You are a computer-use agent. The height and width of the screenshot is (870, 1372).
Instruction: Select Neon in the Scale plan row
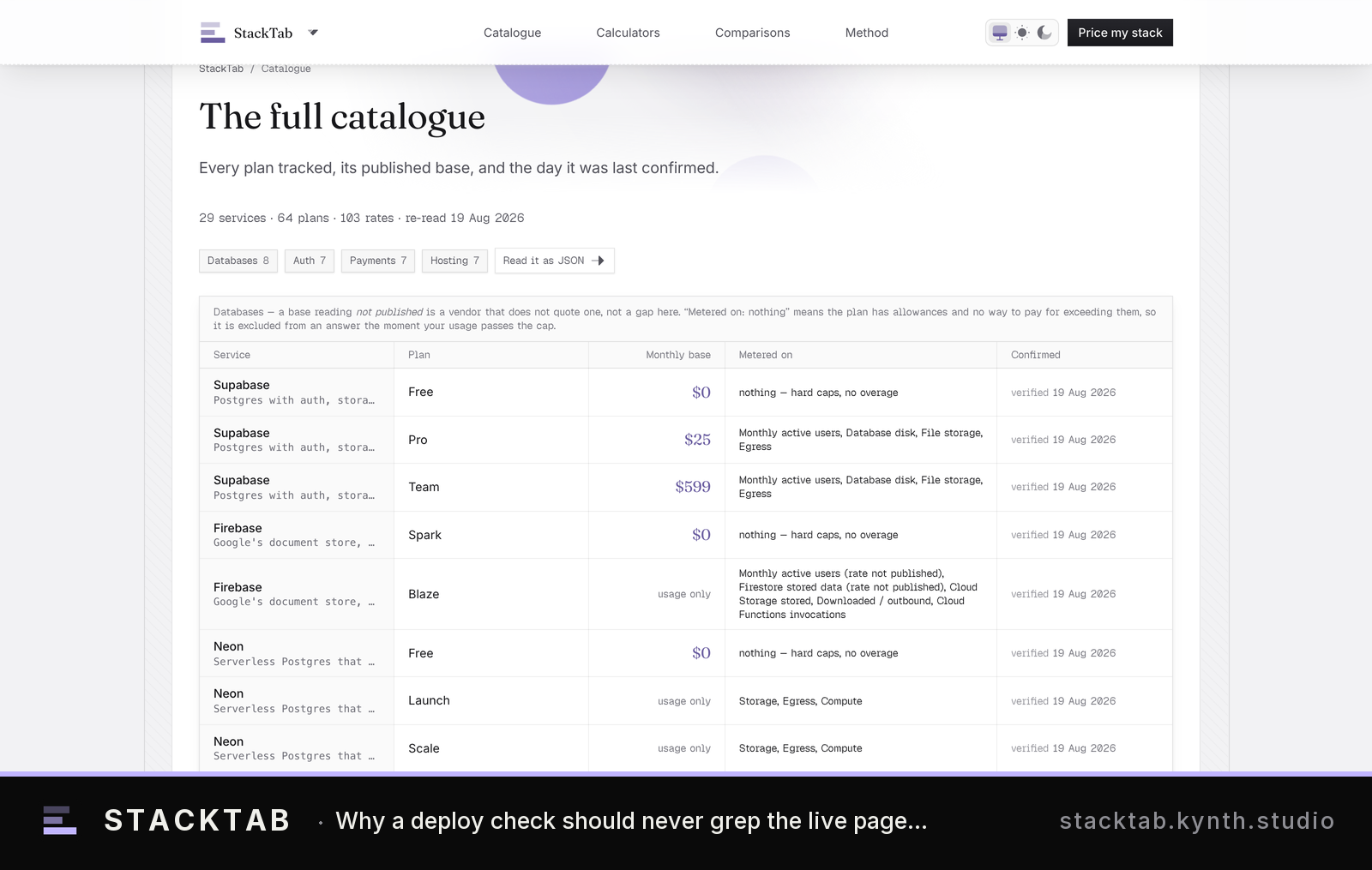(228, 741)
